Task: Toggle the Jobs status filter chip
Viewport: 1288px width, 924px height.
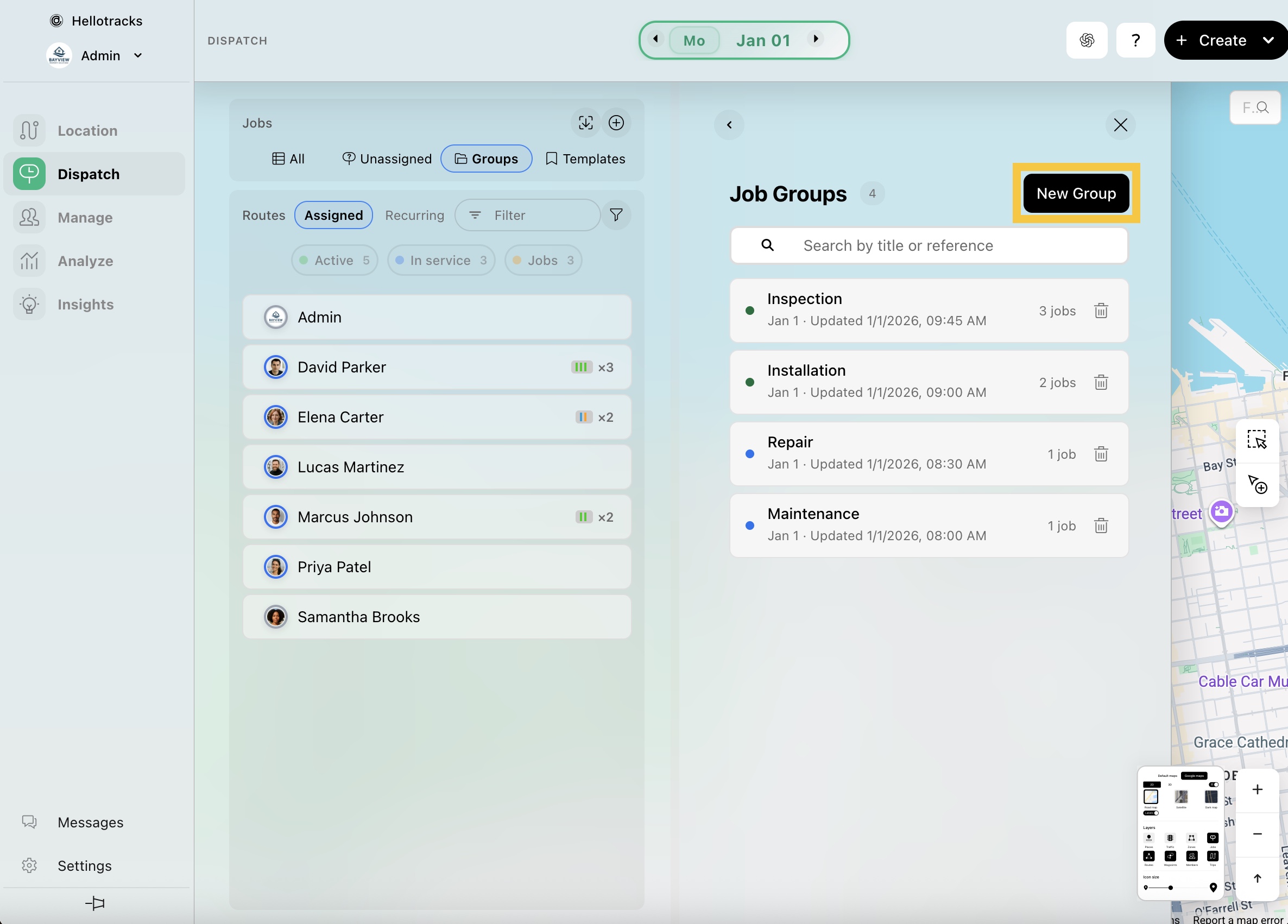Action: pos(543,260)
